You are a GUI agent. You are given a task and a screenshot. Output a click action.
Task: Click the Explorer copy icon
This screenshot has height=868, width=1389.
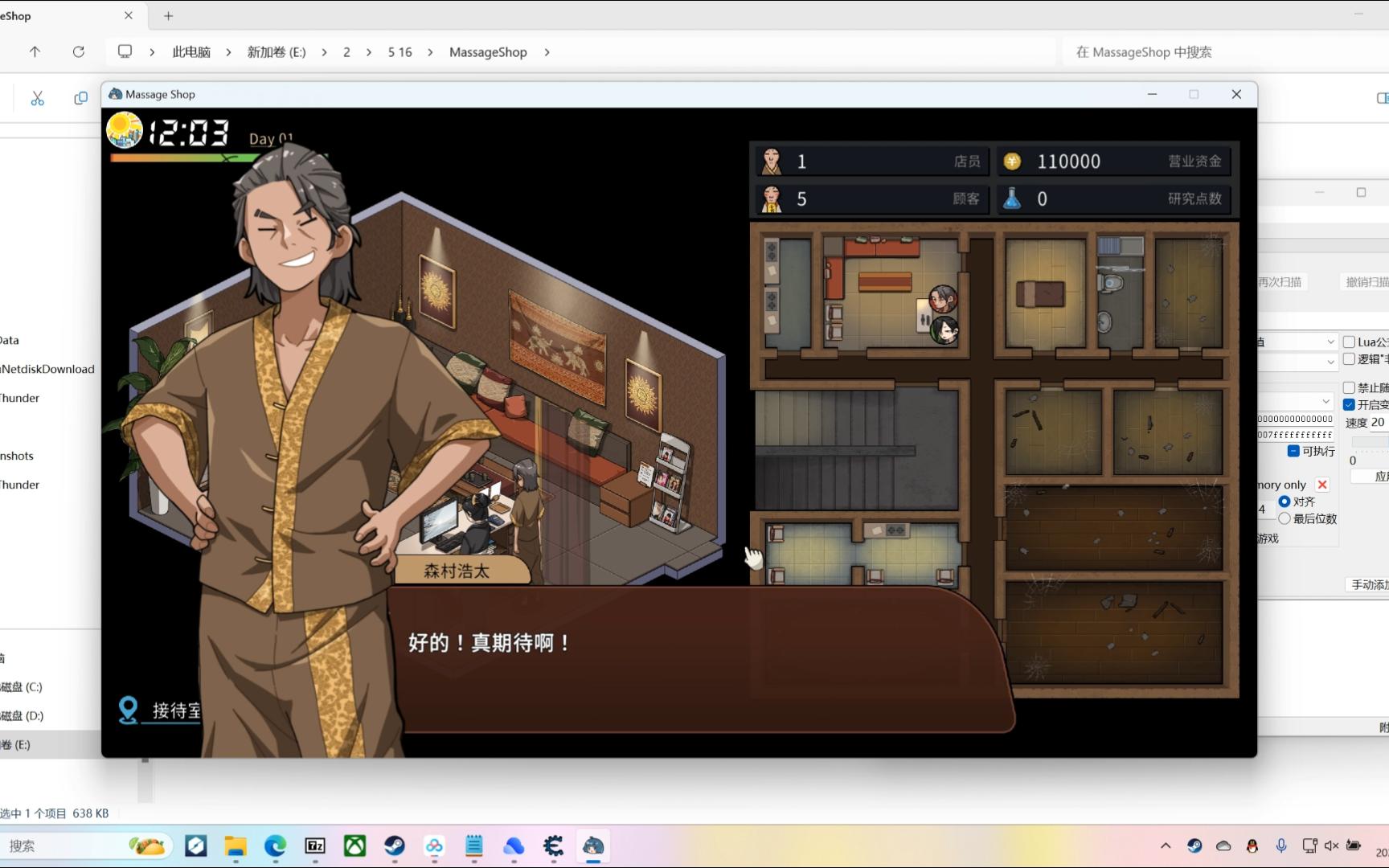coord(80,98)
